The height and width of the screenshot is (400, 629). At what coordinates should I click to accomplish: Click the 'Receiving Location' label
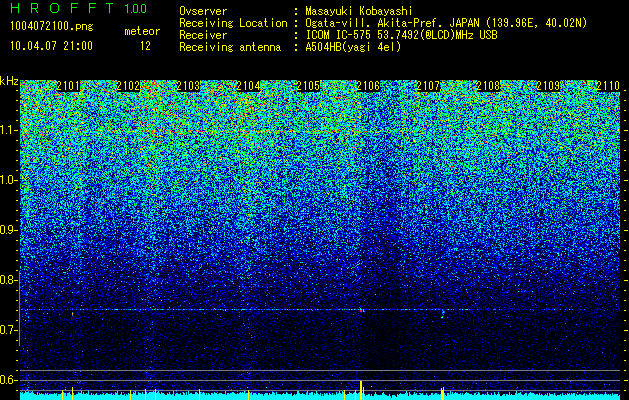coord(233,23)
